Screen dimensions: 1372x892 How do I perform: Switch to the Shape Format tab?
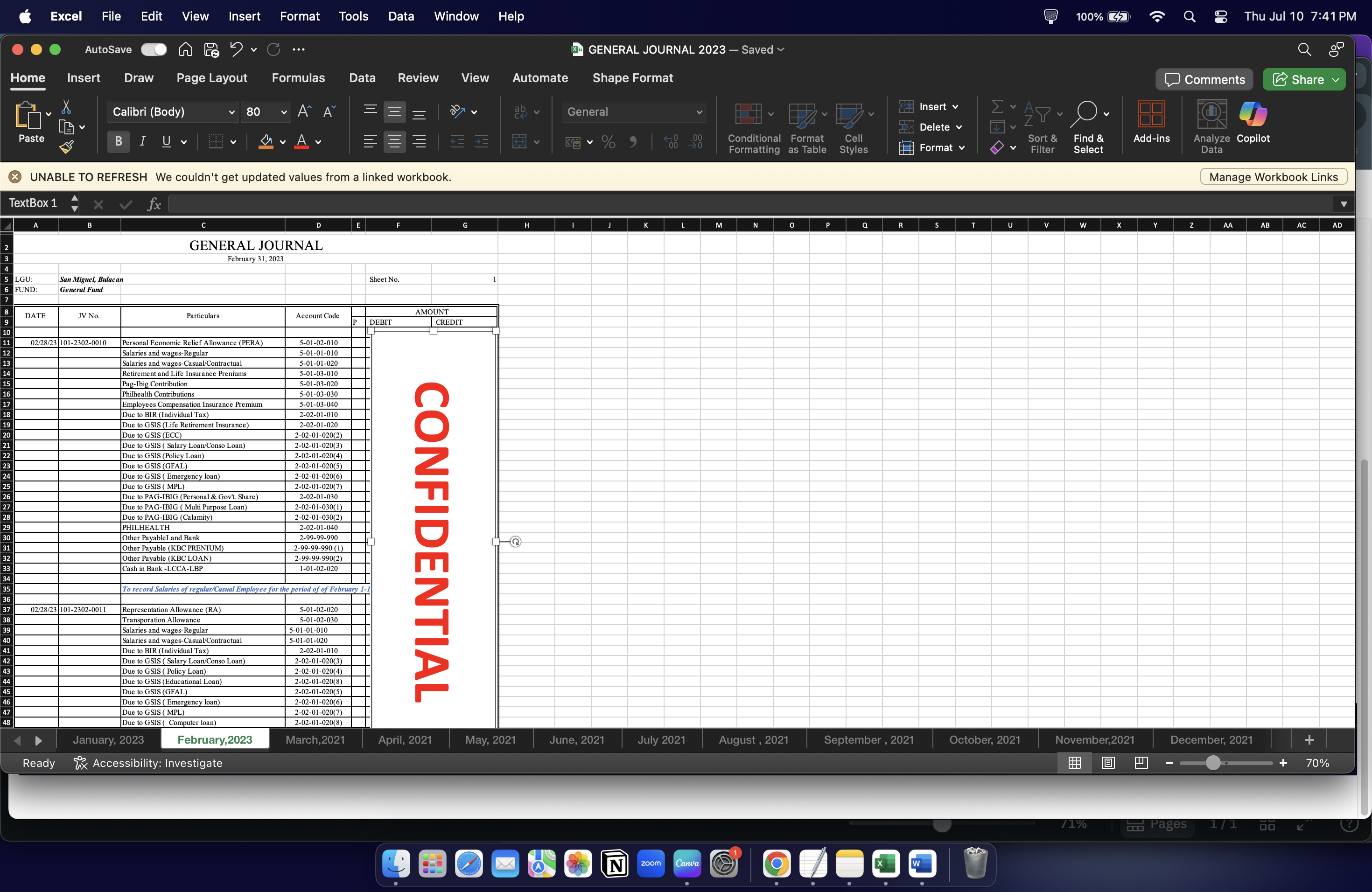(632, 78)
